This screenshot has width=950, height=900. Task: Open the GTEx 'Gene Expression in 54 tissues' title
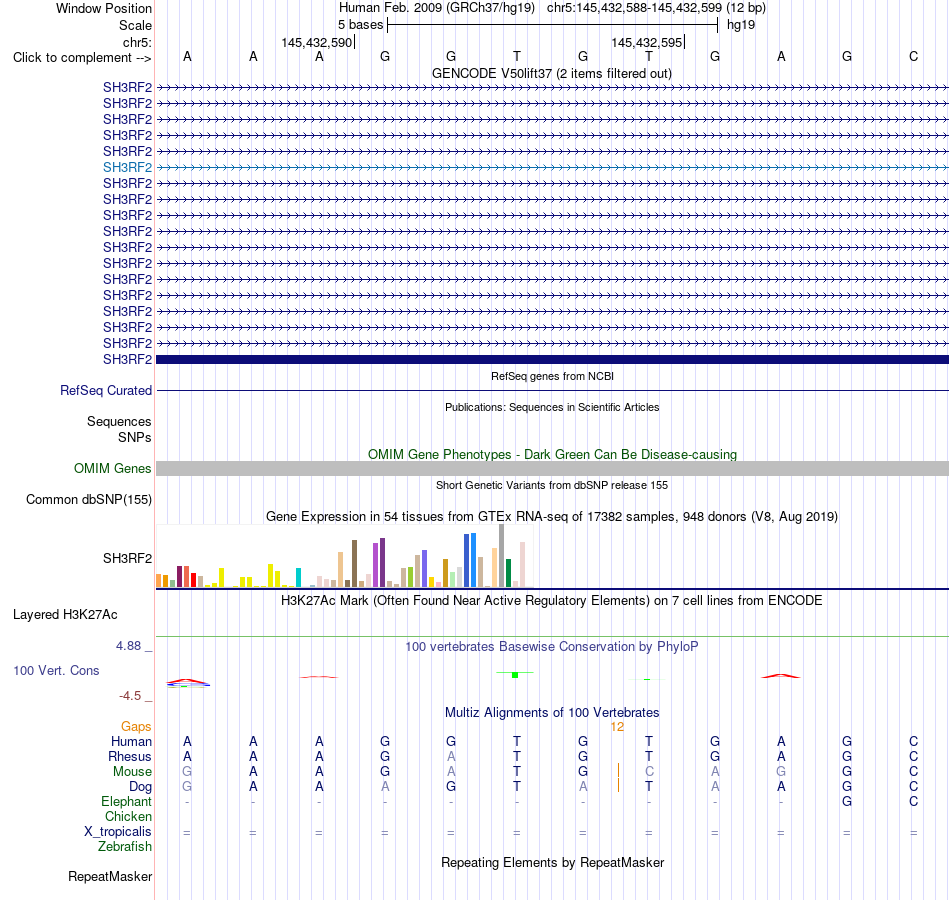[x=552, y=516]
